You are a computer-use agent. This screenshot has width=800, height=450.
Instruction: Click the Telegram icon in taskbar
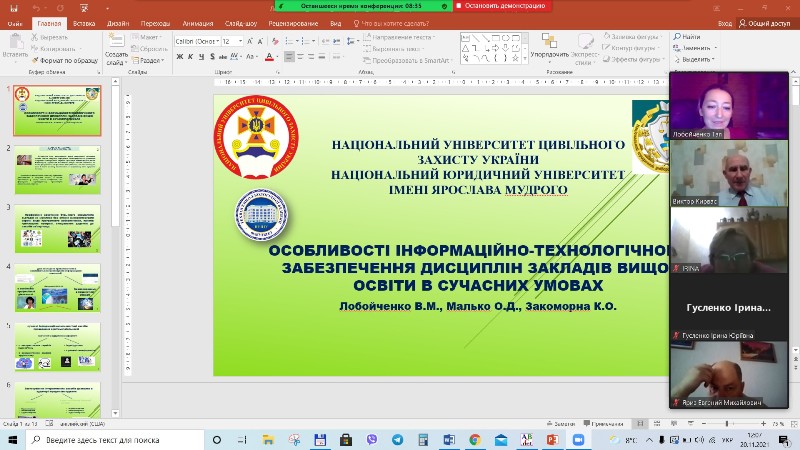[398, 439]
